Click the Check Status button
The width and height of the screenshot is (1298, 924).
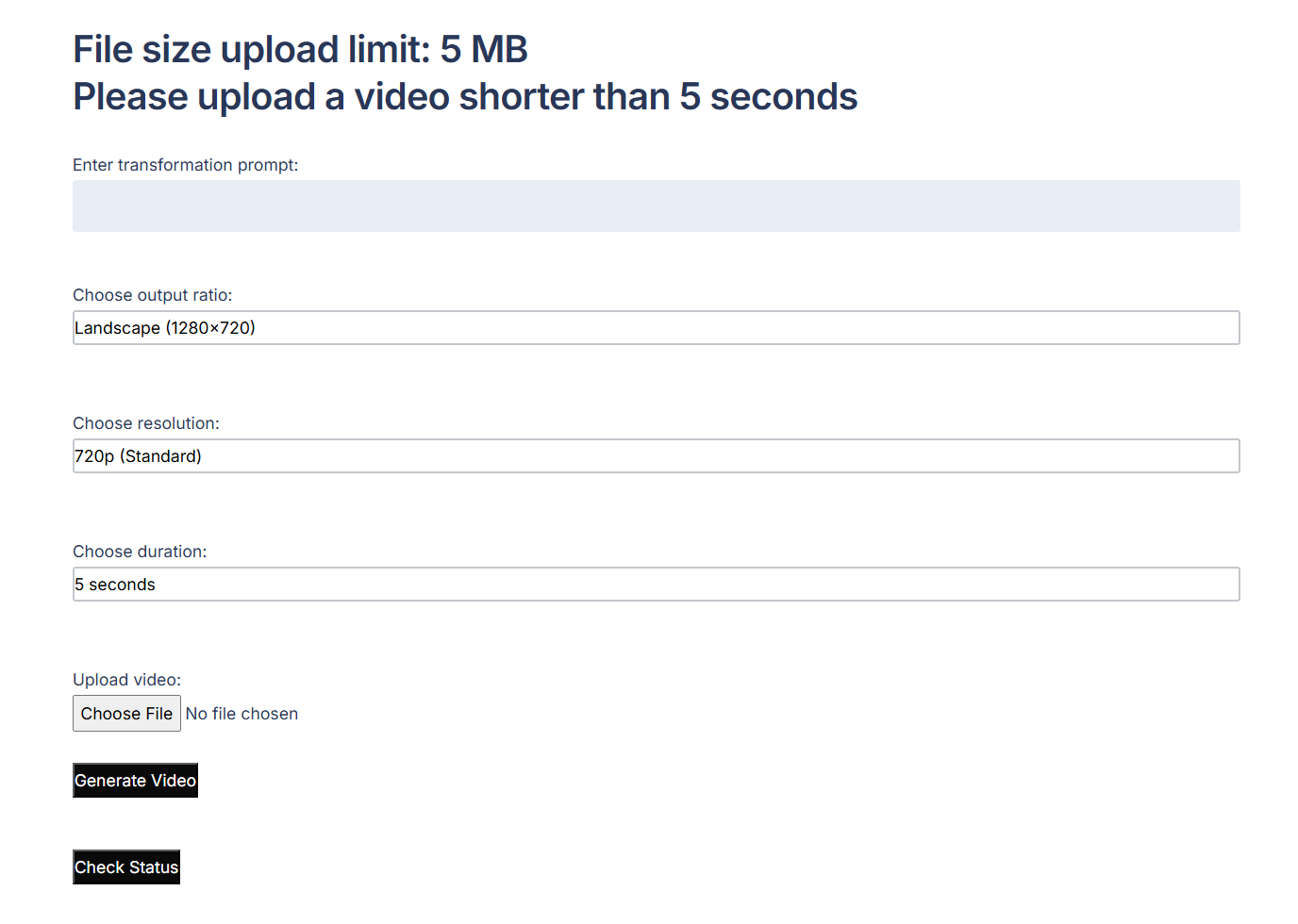click(126, 867)
